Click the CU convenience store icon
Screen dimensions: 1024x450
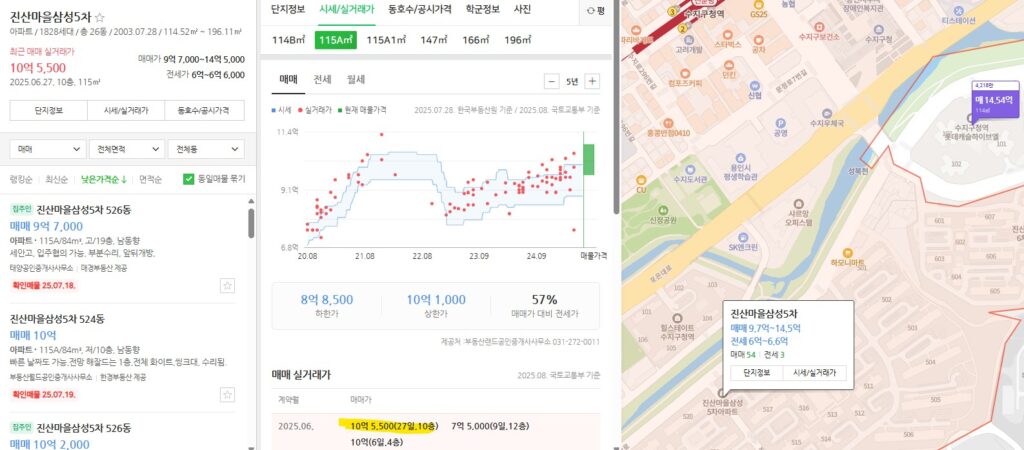click(641, 180)
